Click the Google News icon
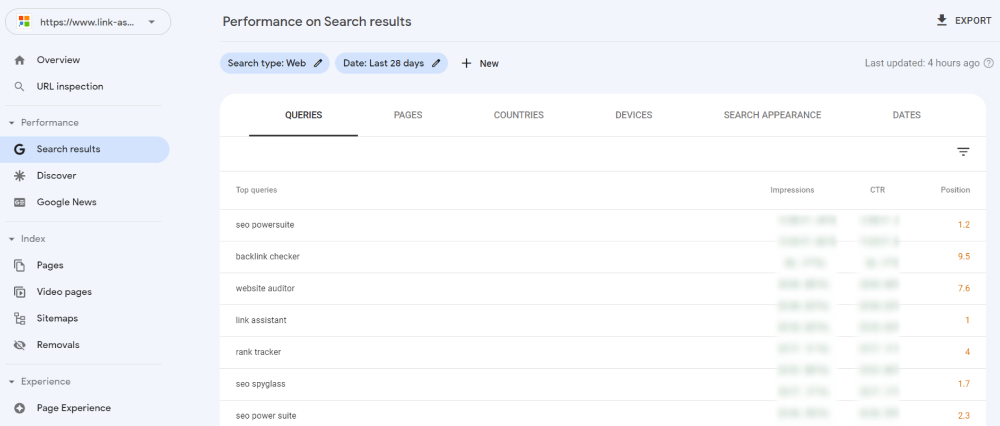Screen dimensions: 1000x426 (x=20, y=202)
